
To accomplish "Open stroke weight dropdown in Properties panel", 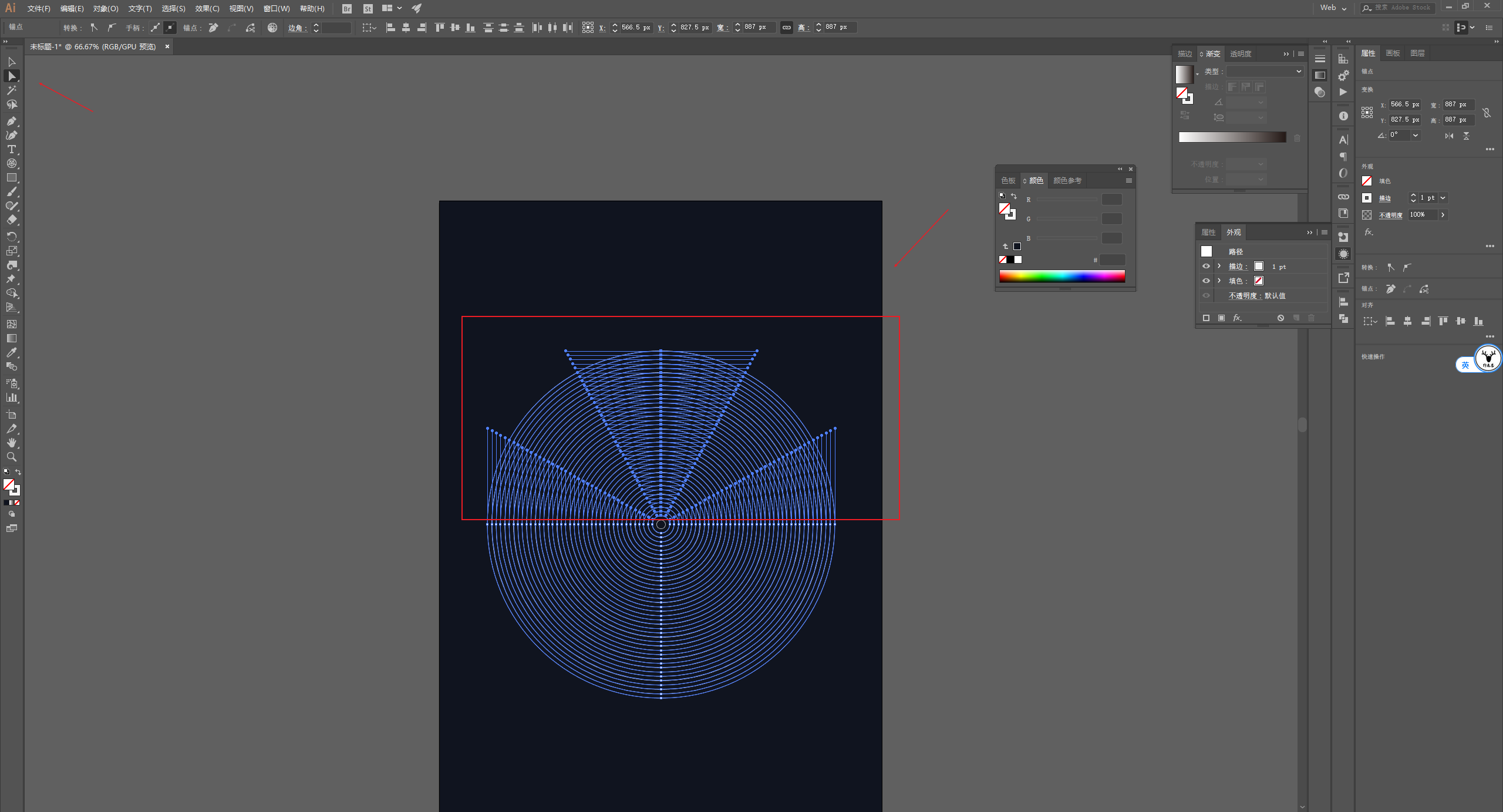I will (x=1443, y=198).
